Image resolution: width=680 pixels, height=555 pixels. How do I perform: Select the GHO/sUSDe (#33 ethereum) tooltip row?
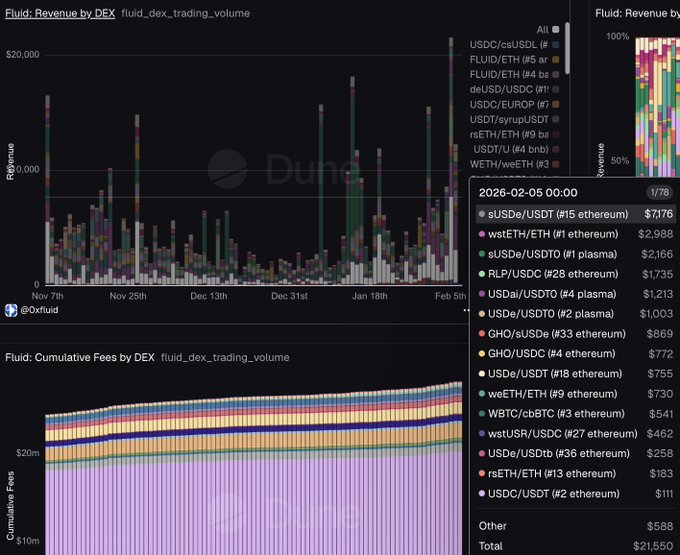click(575, 334)
